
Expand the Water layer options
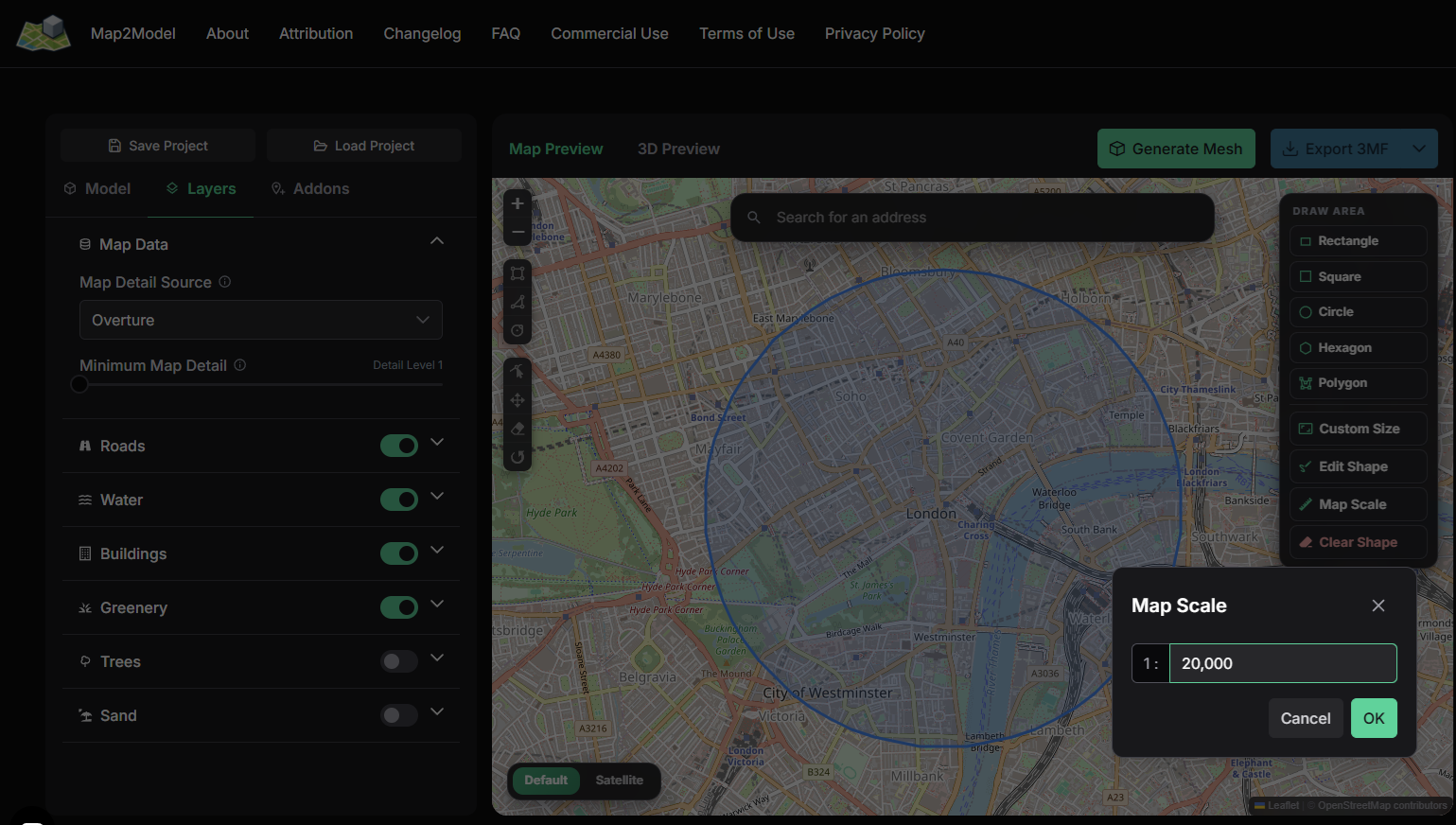click(x=437, y=497)
